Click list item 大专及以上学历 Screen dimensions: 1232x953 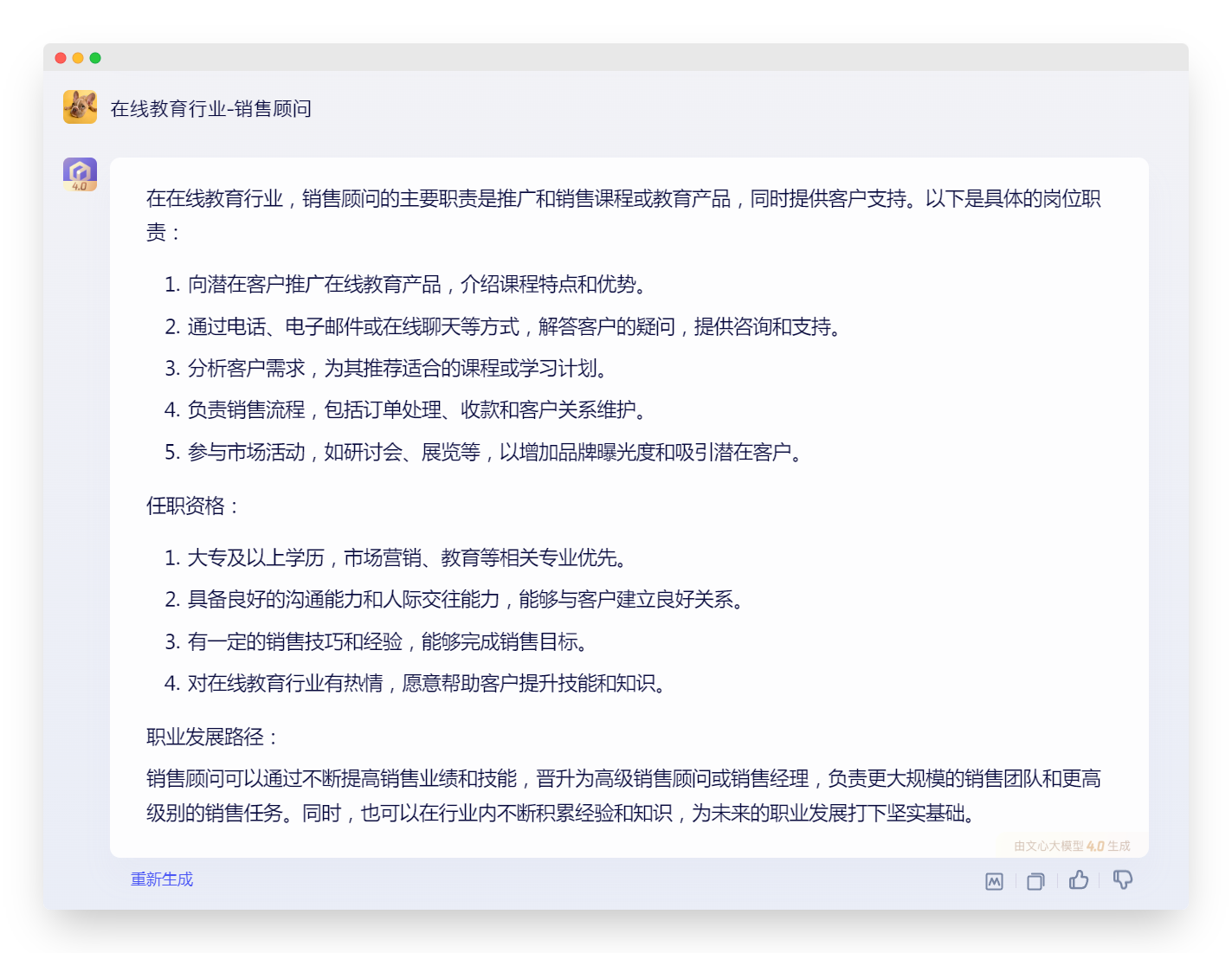click(x=397, y=558)
